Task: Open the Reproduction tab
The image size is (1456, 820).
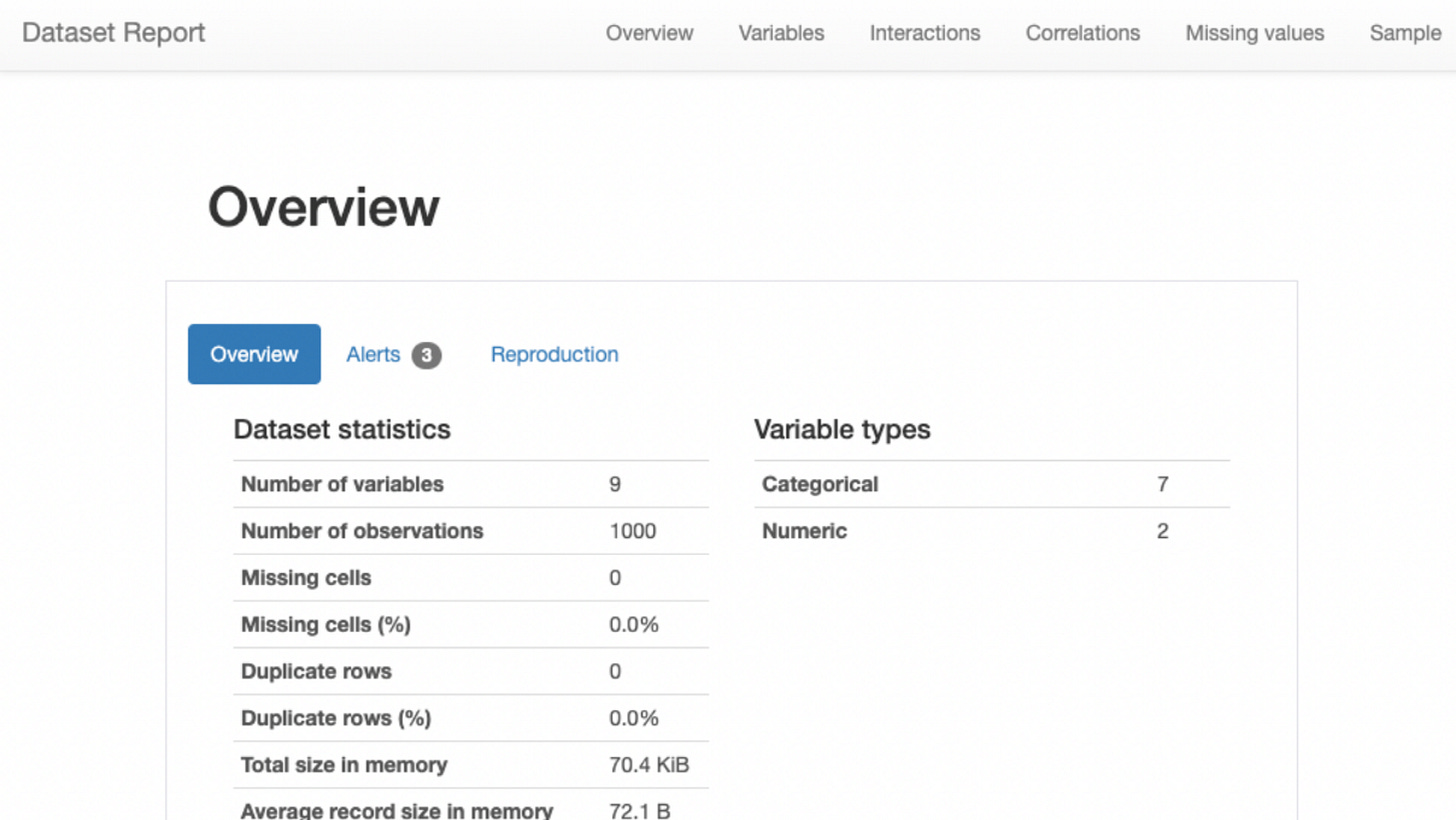Action: tap(553, 354)
